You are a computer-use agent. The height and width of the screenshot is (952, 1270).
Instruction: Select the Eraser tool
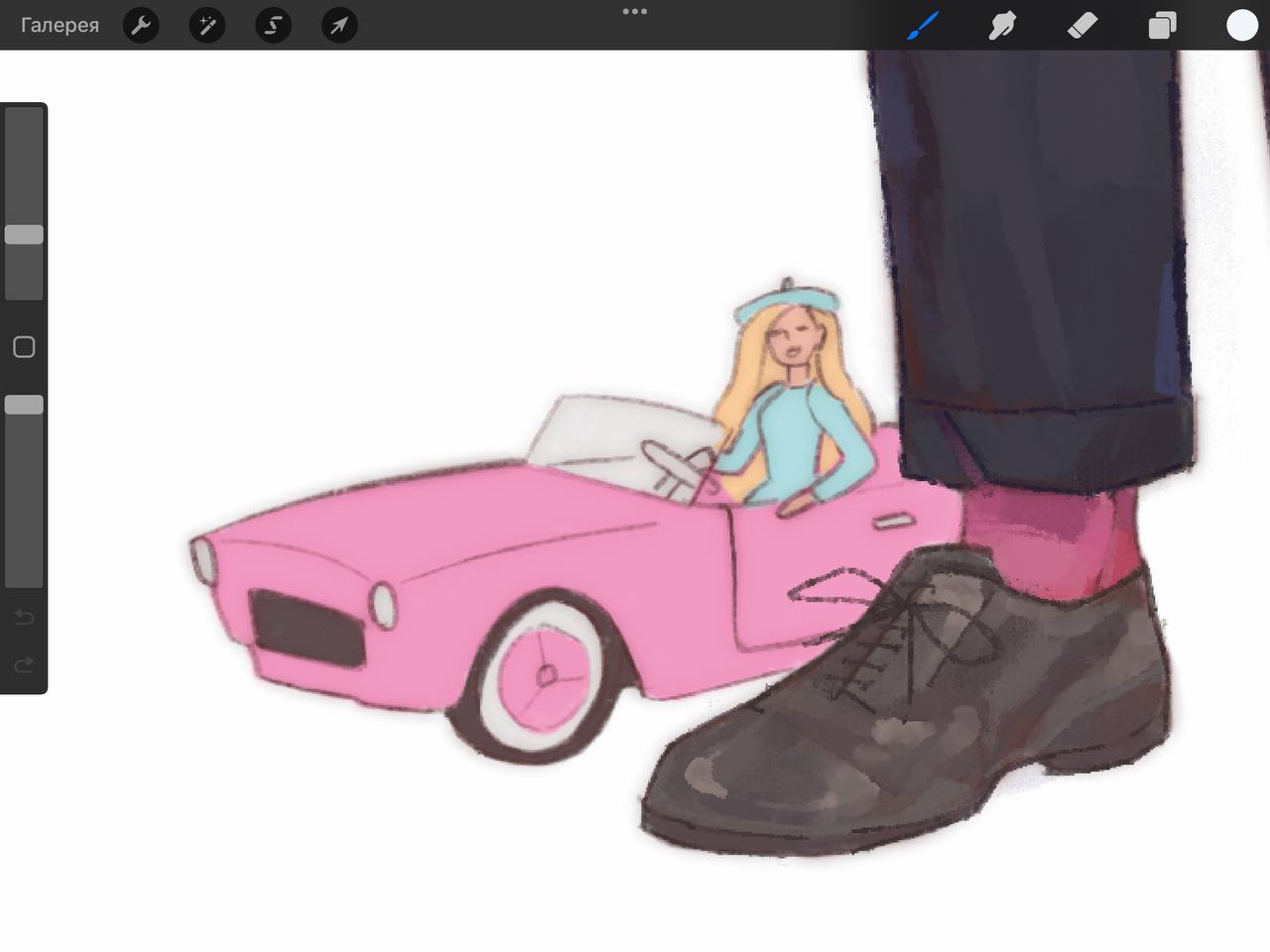pos(1082,25)
